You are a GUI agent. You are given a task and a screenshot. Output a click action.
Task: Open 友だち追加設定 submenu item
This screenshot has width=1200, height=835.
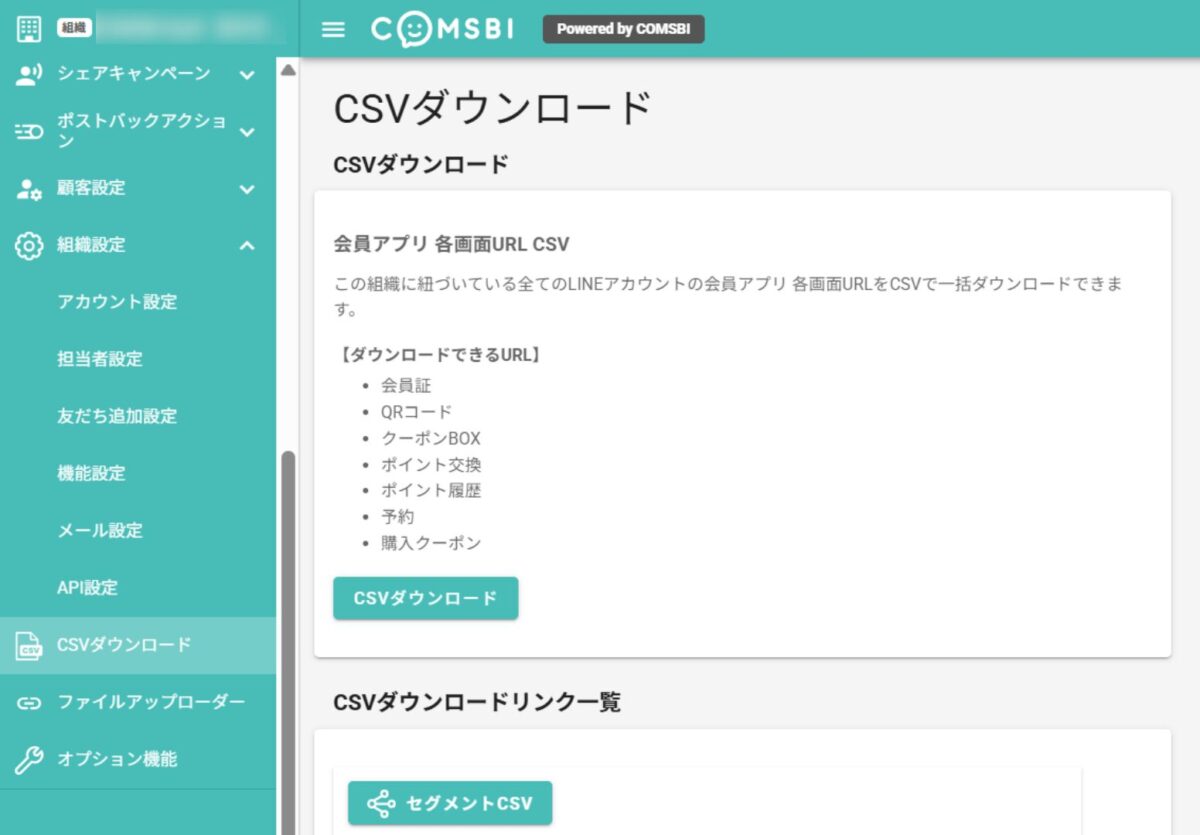(117, 417)
